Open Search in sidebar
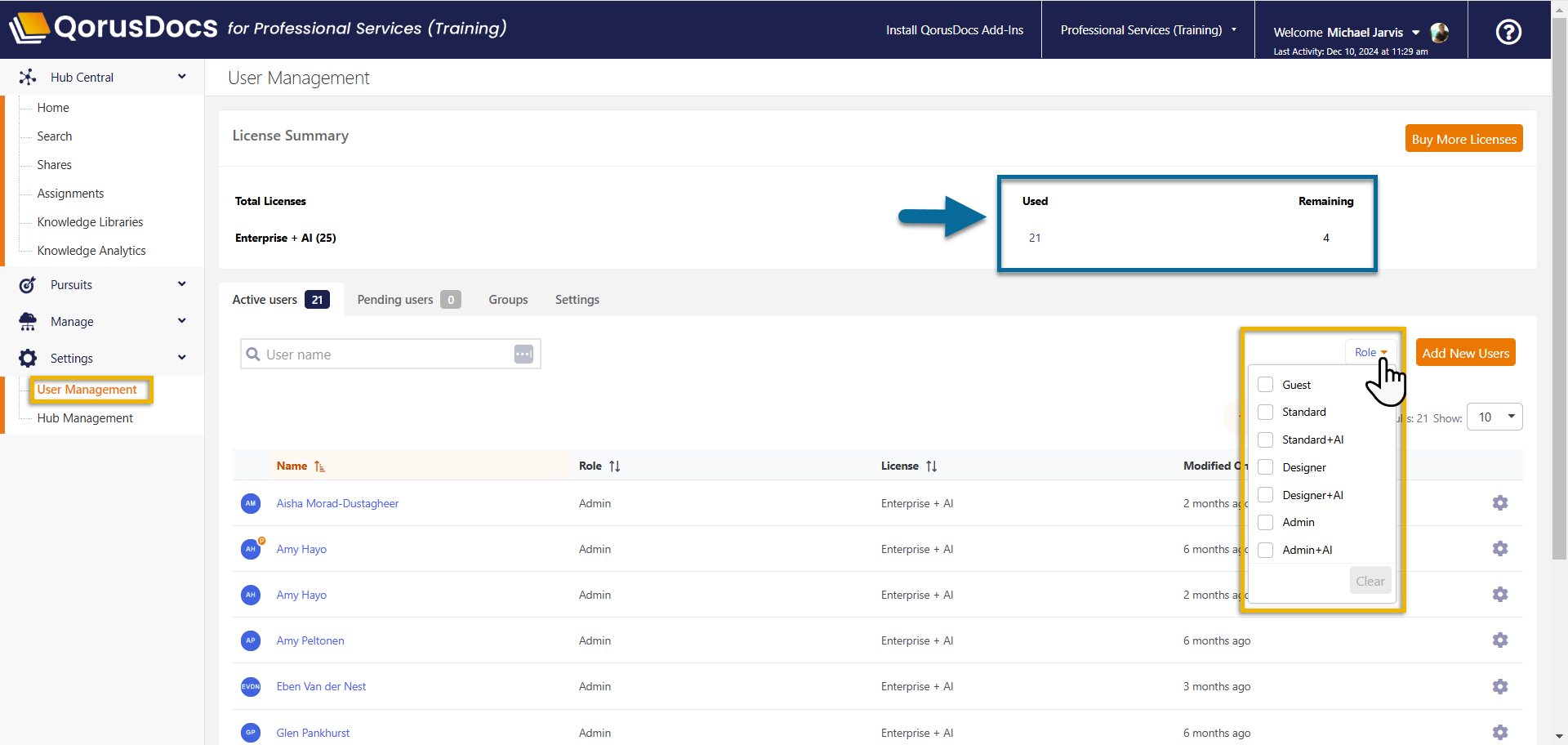1568x745 pixels. click(55, 136)
